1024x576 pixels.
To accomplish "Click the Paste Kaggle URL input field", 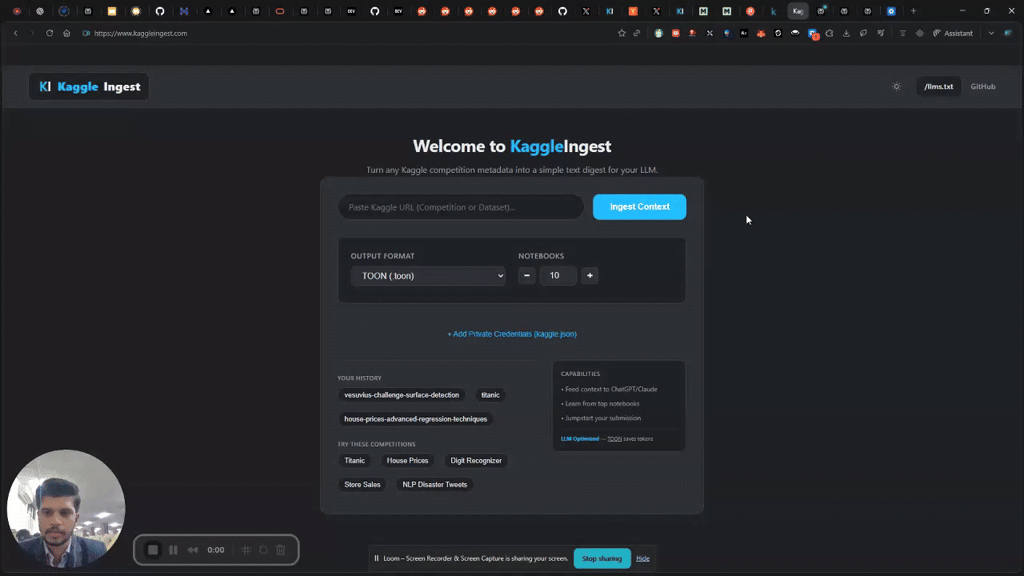I will tap(461, 207).
